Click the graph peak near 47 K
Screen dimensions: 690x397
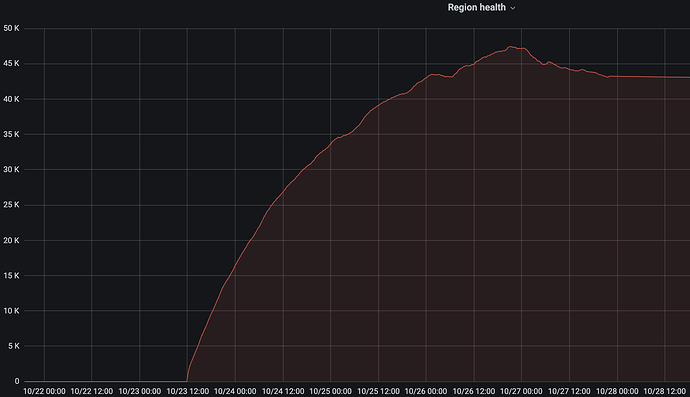[x=510, y=47]
